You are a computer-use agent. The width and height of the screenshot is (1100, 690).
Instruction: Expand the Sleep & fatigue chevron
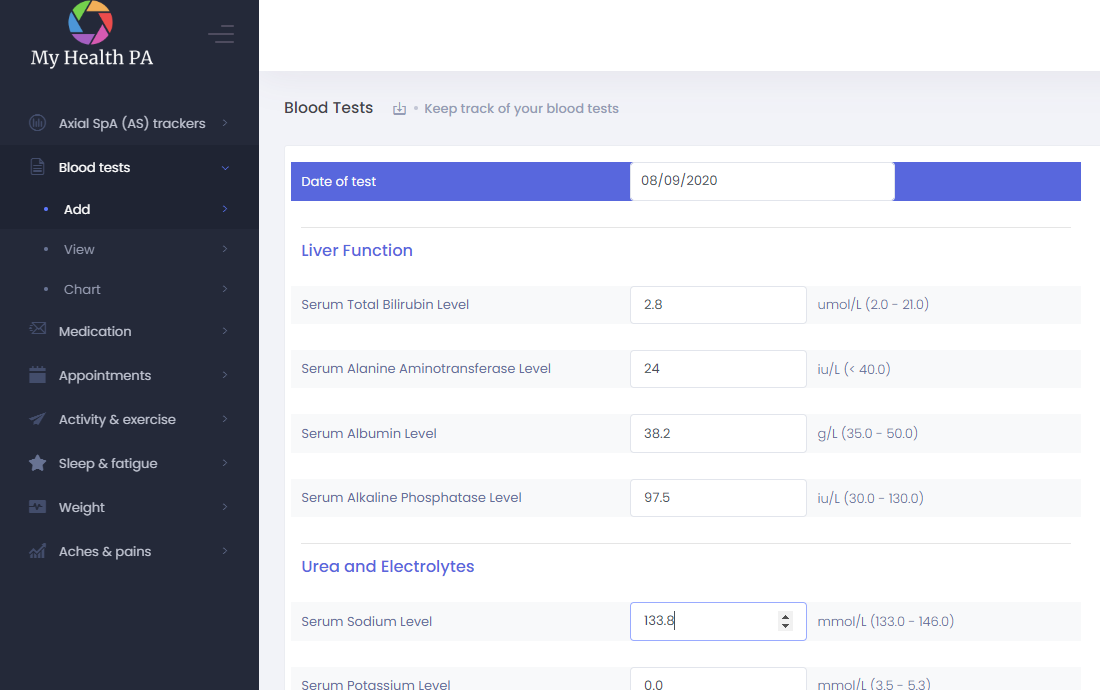(x=225, y=463)
